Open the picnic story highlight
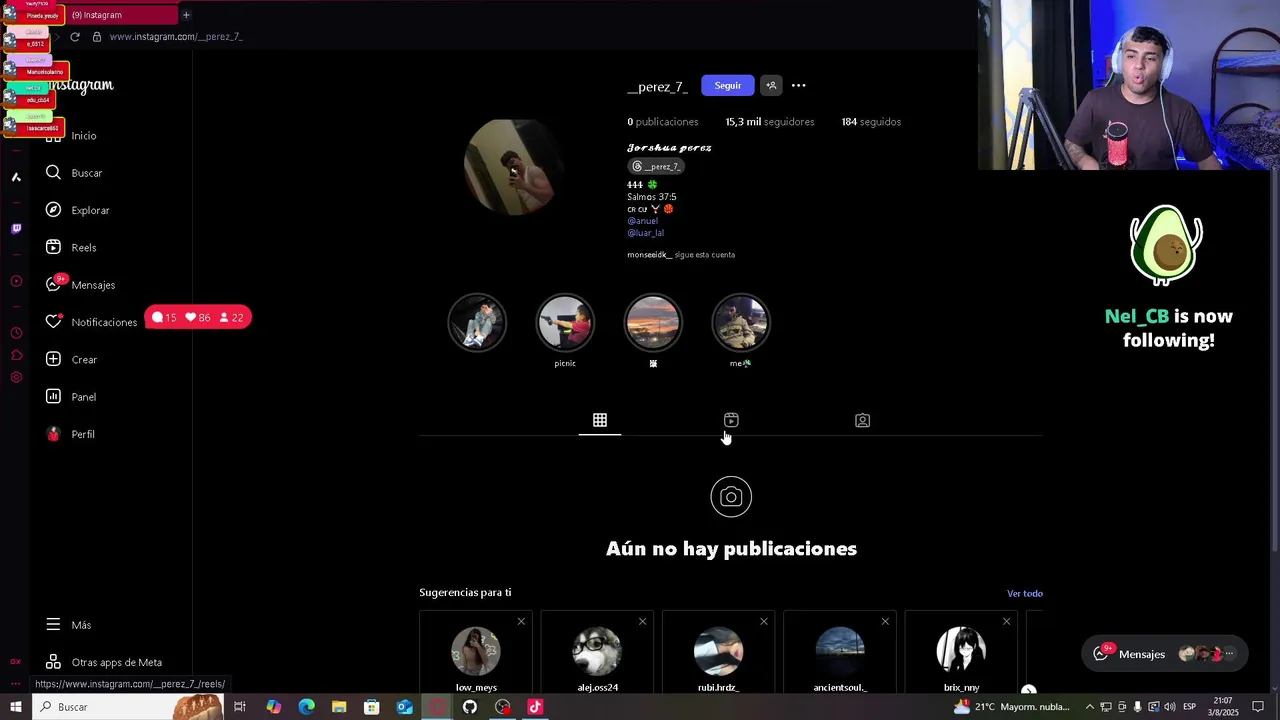Image resolution: width=1280 pixels, height=720 pixels. click(565, 323)
